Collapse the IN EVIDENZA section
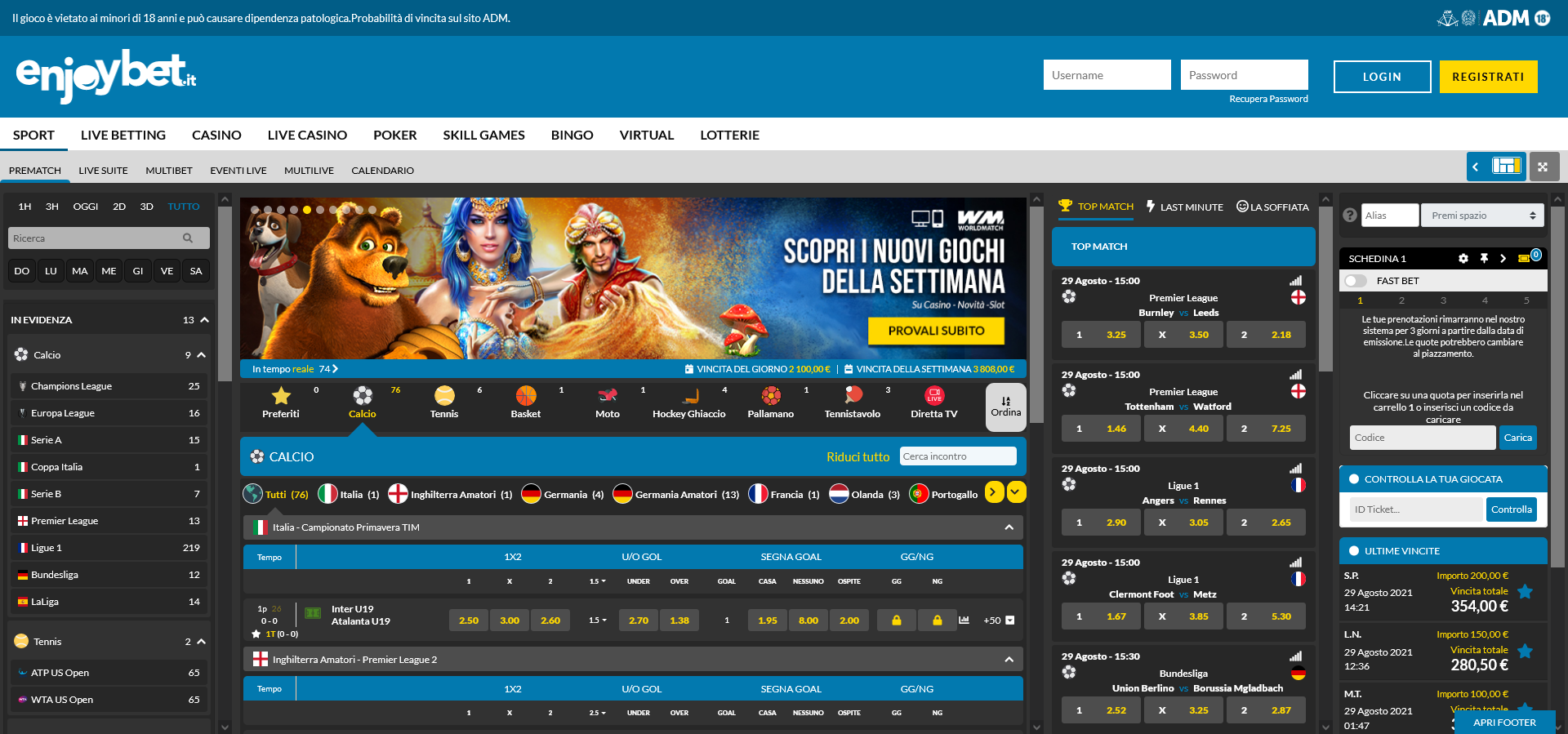 204,320
